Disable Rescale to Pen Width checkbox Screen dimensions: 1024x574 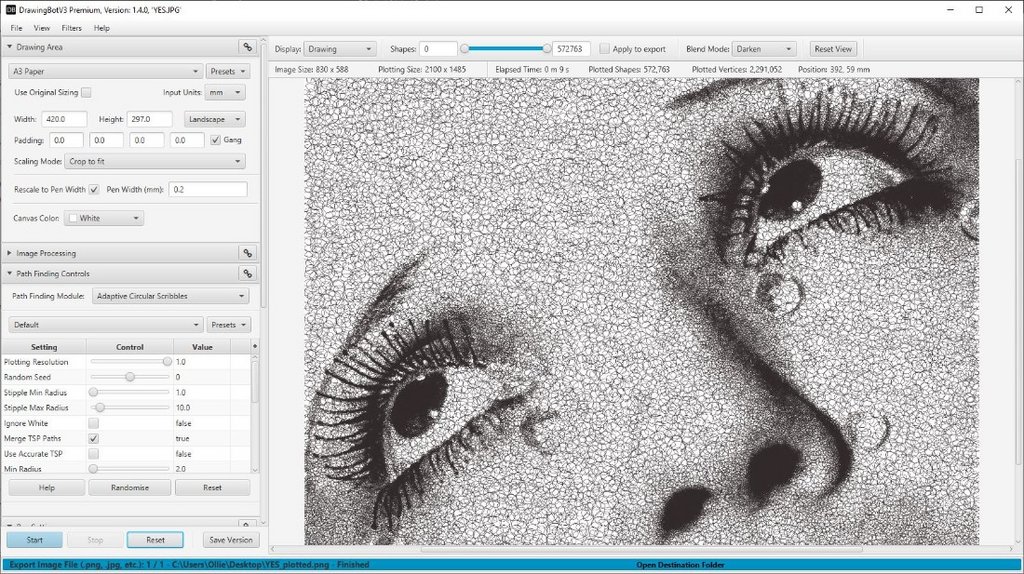pos(94,189)
